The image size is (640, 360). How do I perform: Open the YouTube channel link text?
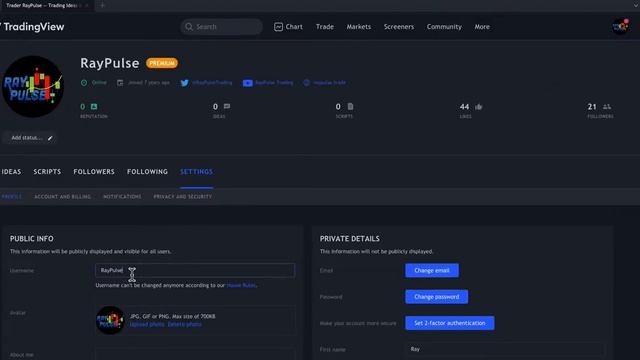(x=274, y=83)
